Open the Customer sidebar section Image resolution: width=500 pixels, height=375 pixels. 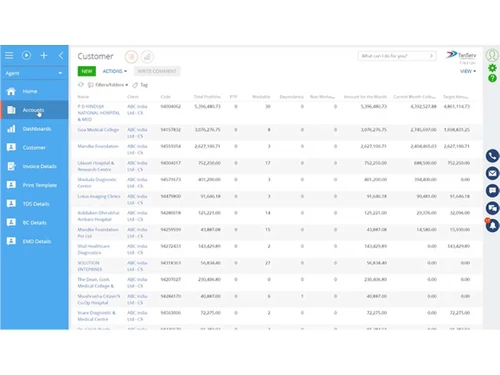(34, 147)
